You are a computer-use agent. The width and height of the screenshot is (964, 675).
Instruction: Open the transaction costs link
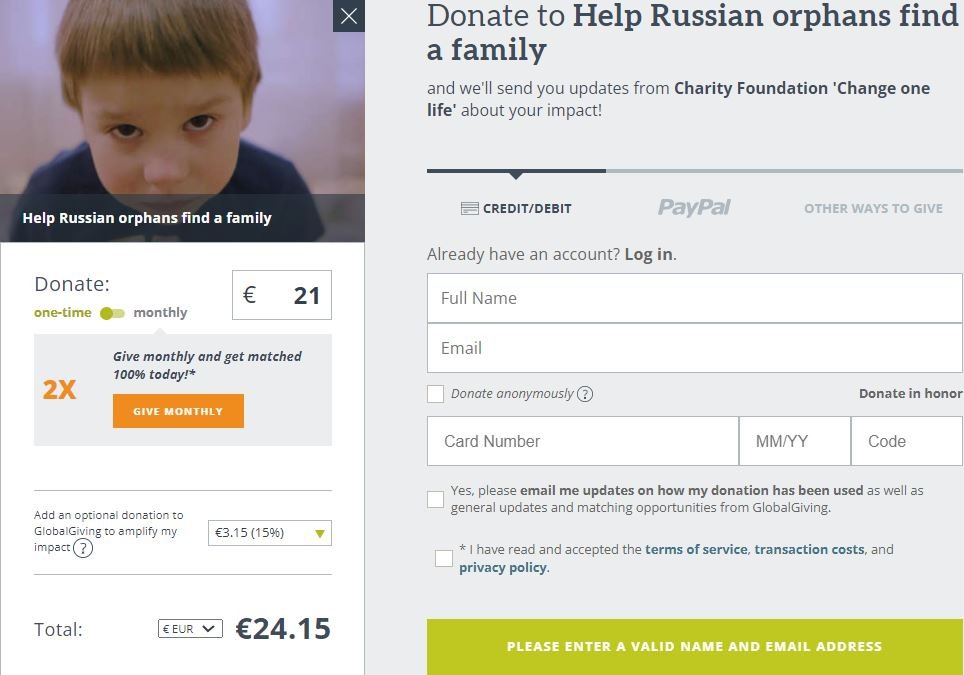809,550
